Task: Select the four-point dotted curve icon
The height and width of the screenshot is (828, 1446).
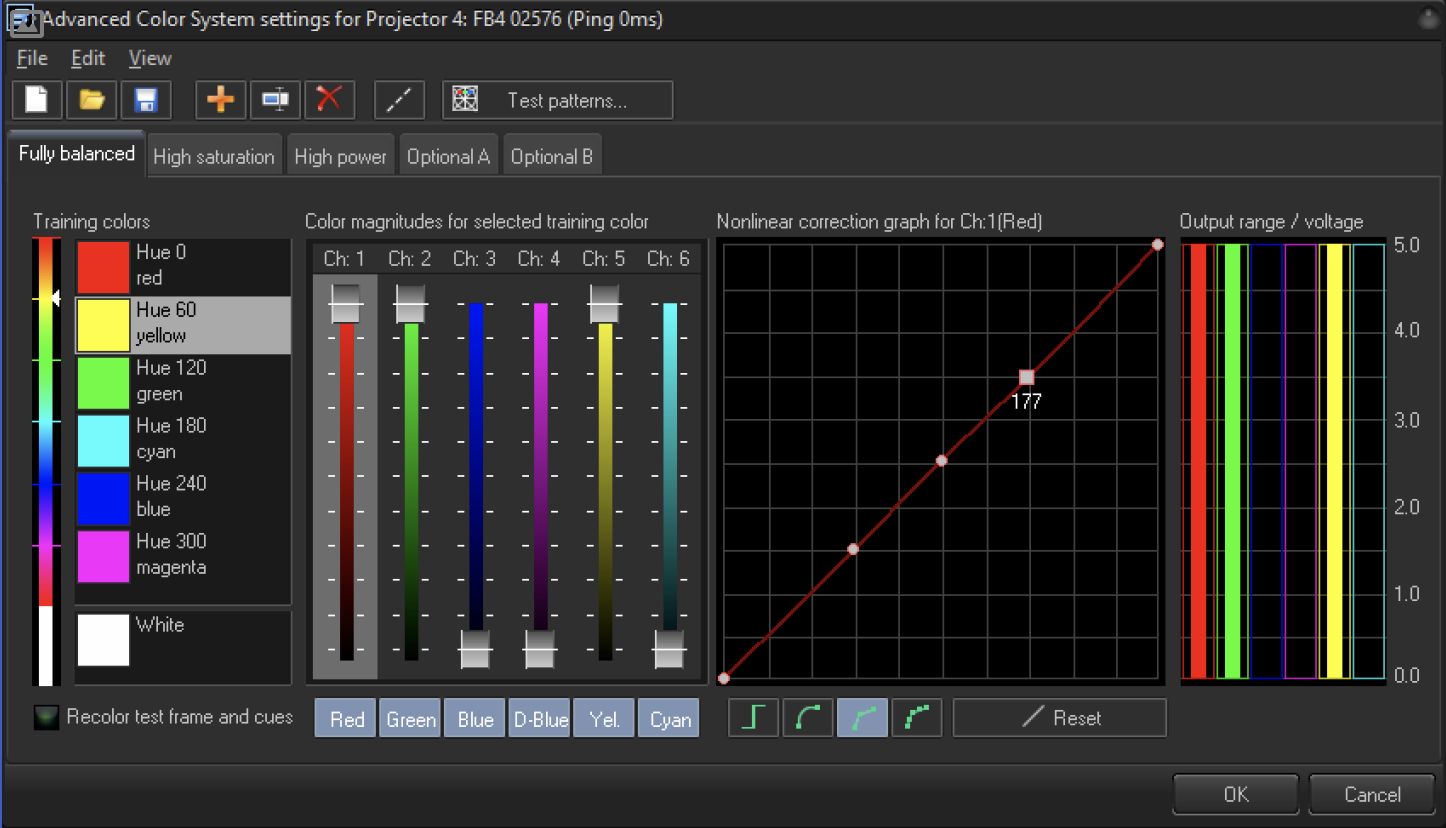Action: pyautogui.click(x=917, y=718)
